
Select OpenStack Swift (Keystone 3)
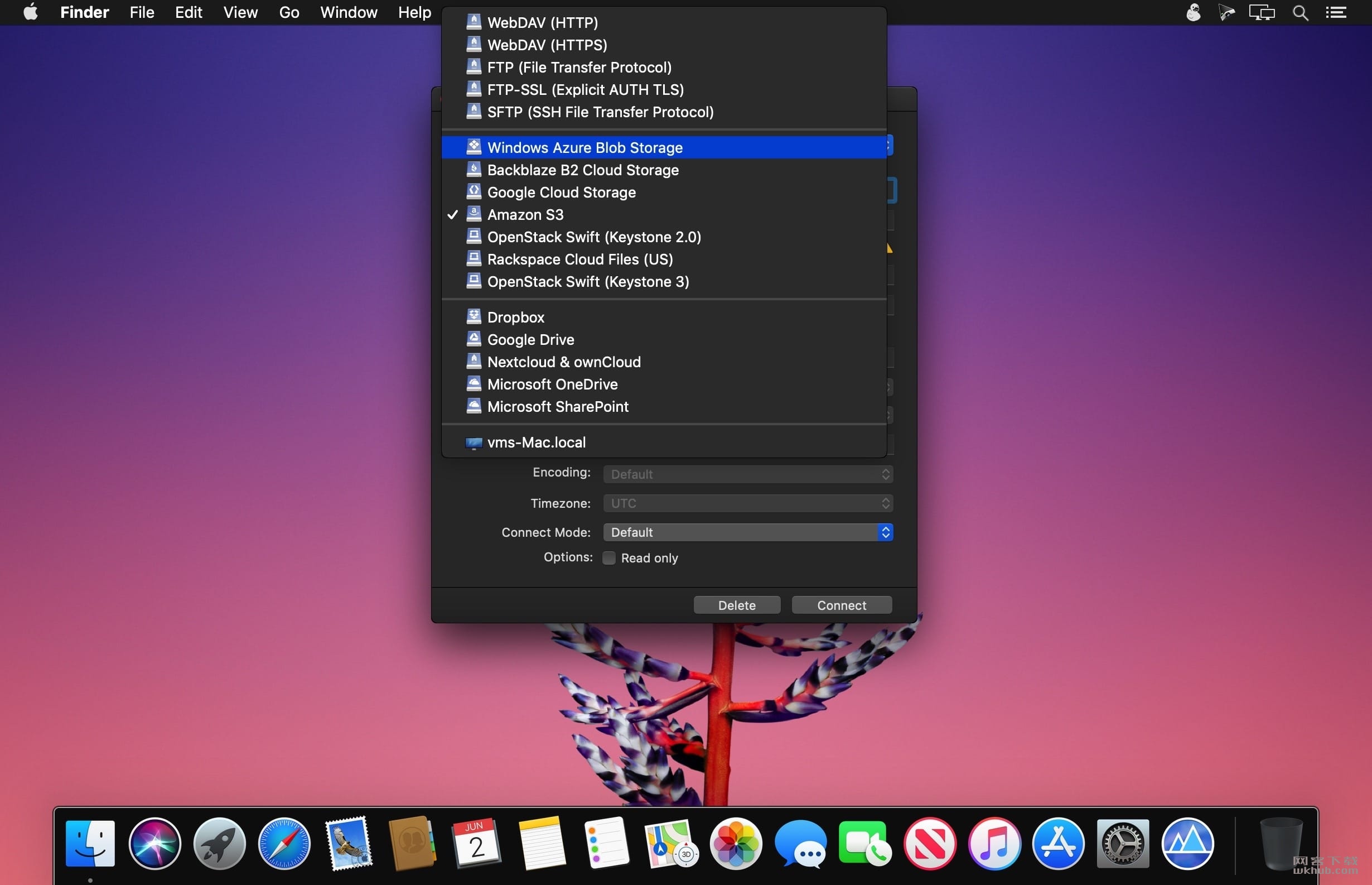(664, 282)
